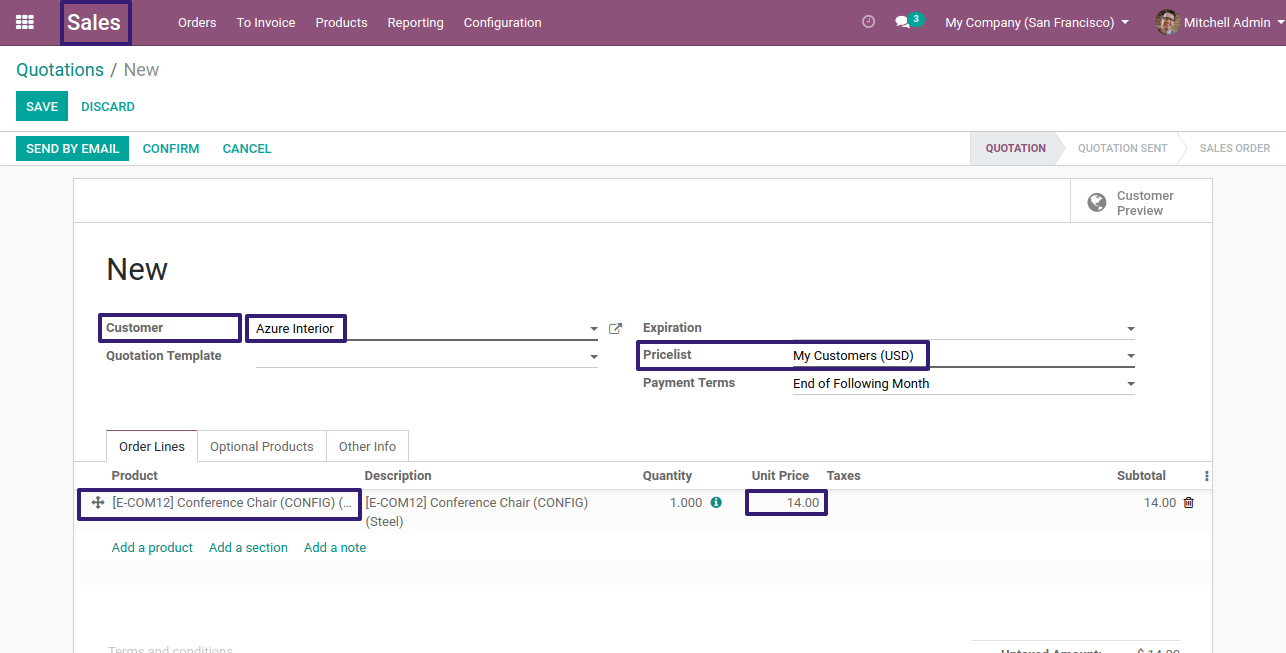1286x653 pixels.
Task: Click the Conference Chair (Steel) description cell
Action: coord(477,512)
